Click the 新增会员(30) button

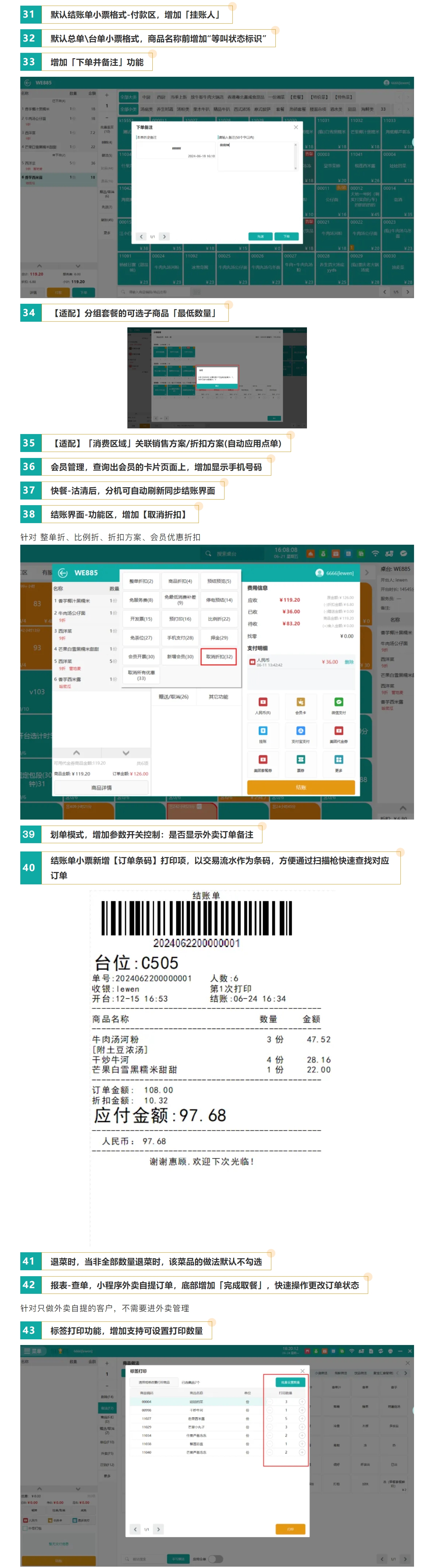coord(180,656)
